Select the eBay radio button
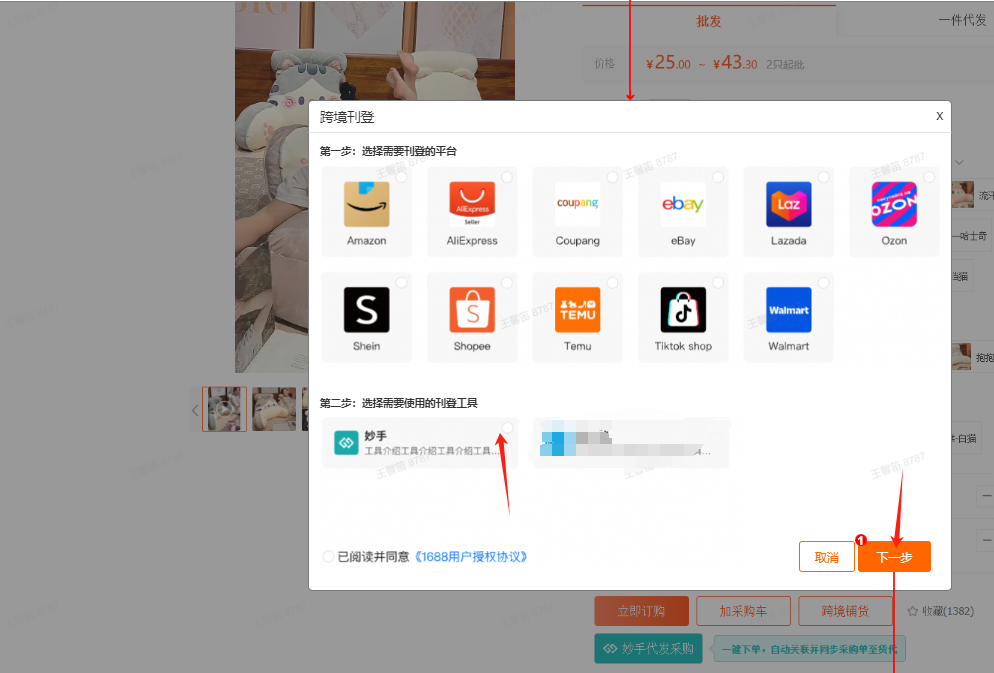 click(x=718, y=177)
